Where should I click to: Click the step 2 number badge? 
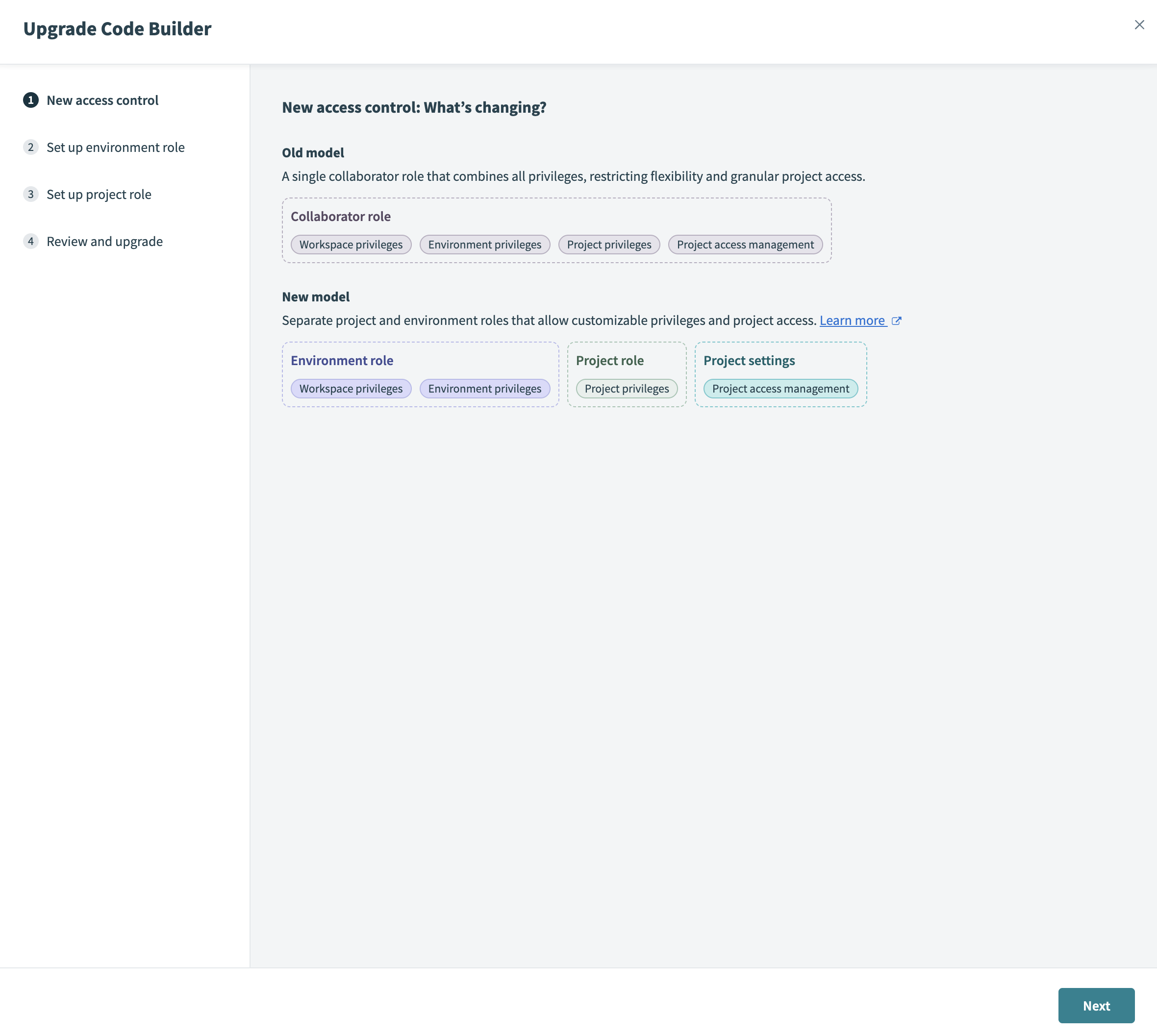point(31,148)
